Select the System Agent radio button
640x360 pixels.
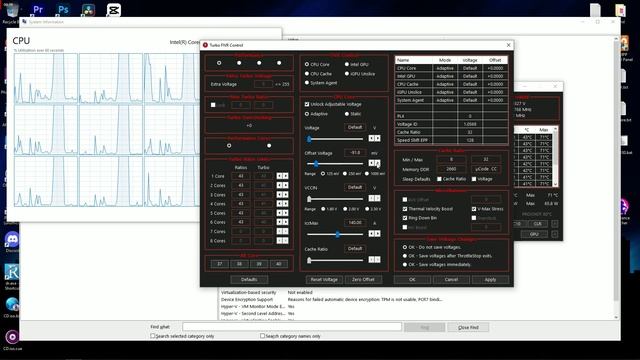[x=307, y=83]
